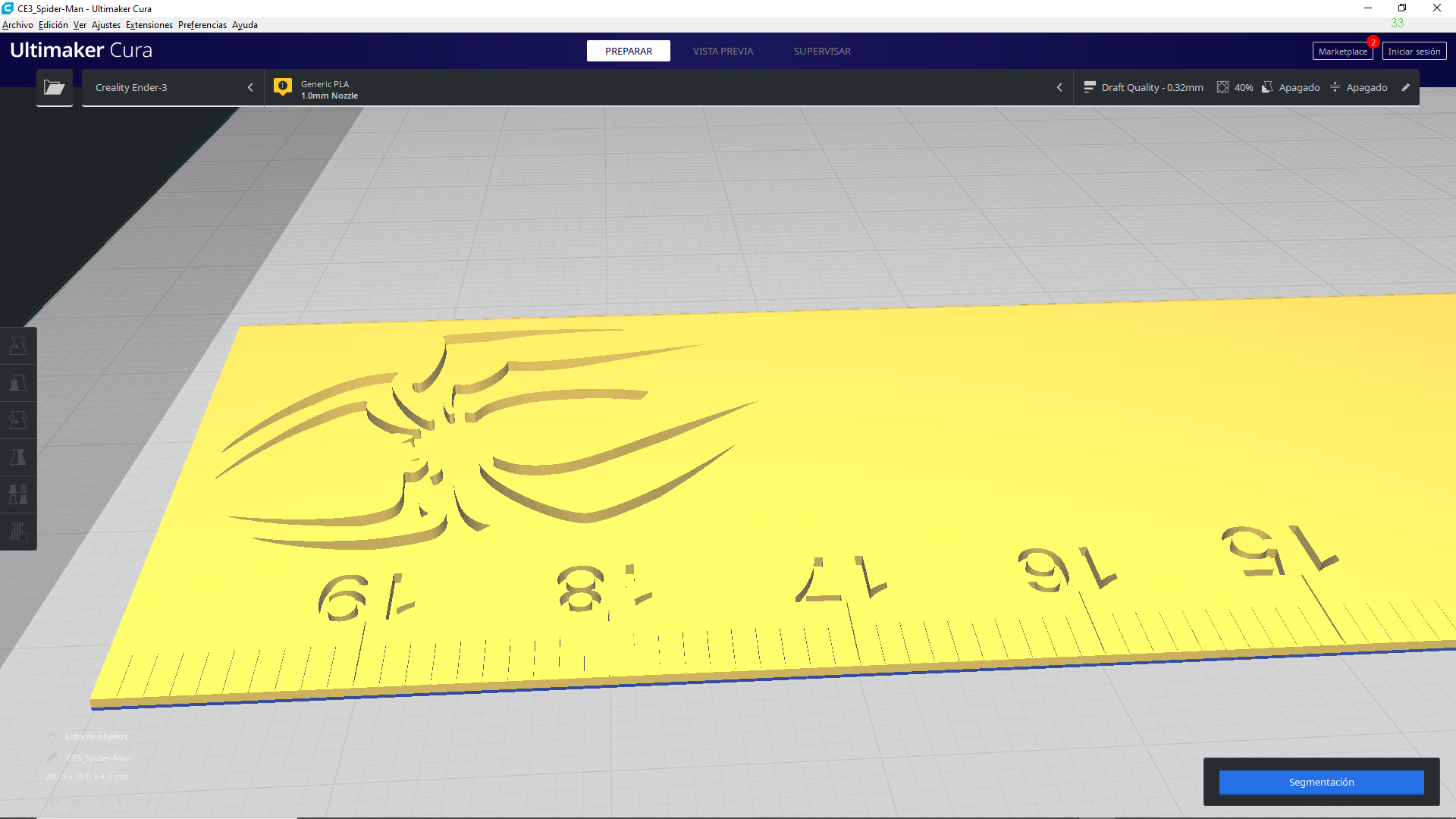1456x819 pixels.
Task: Open the Extensiones menu
Action: point(149,25)
